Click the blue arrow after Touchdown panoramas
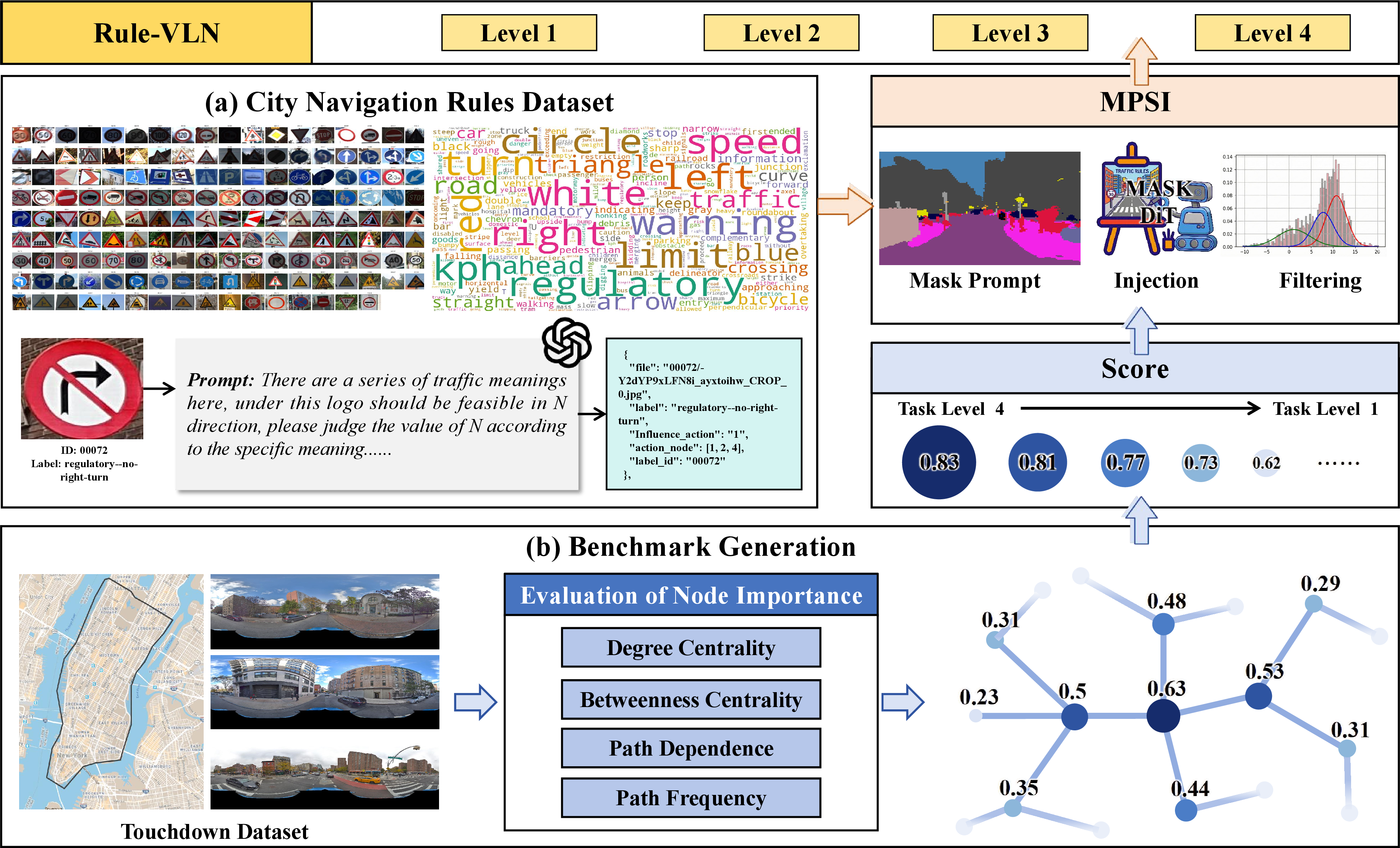Screen dimensions: 1400x848 476,702
